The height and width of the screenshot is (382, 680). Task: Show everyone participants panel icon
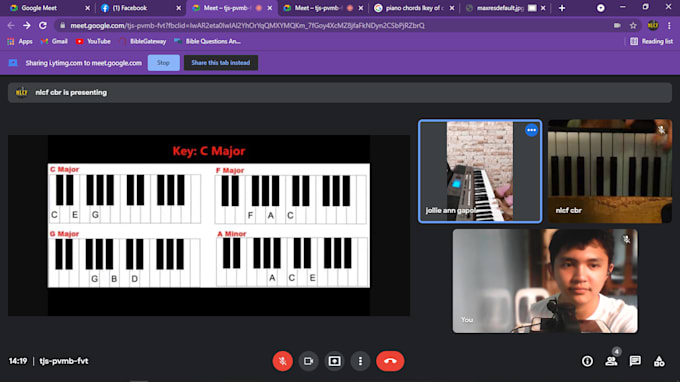(611, 361)
